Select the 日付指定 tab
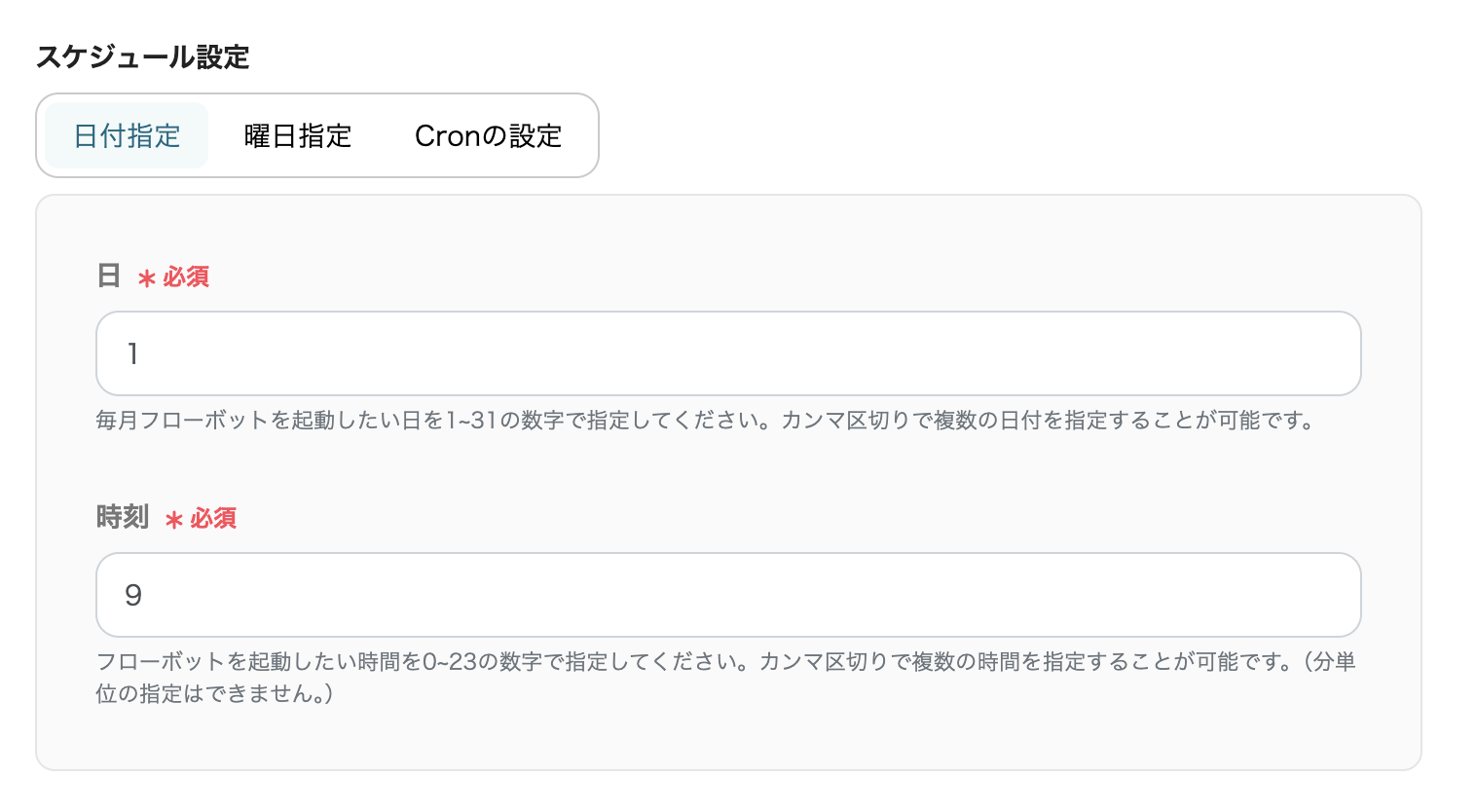 pos(125,135)
